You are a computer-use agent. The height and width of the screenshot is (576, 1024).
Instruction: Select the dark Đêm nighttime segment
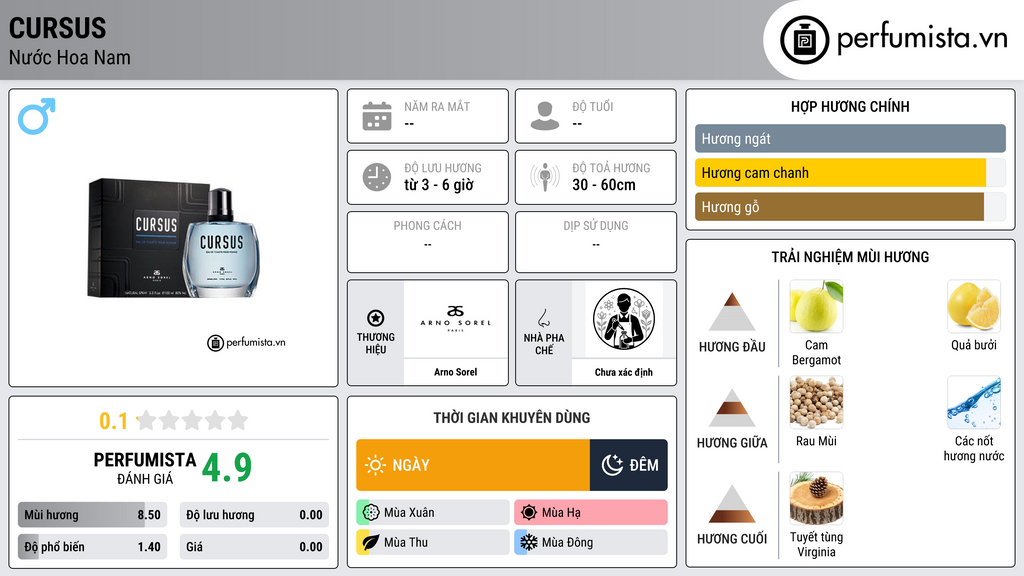[628, 465]
